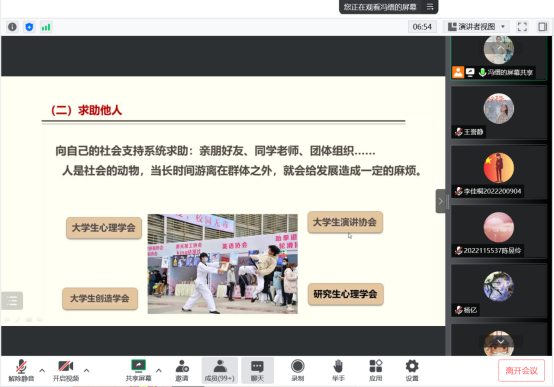Open meeting 设置 gear icon
Viewport: 554px width, 387px height.
click(412, 370)
